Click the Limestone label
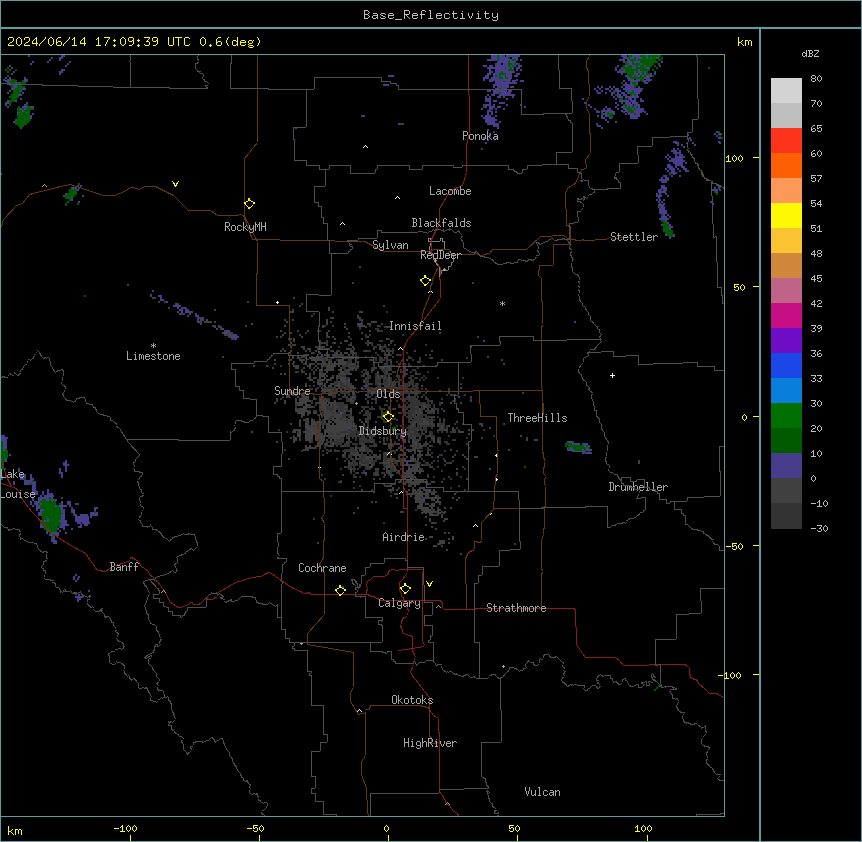This screenshot has width=862, height=842. click(153, 356)
